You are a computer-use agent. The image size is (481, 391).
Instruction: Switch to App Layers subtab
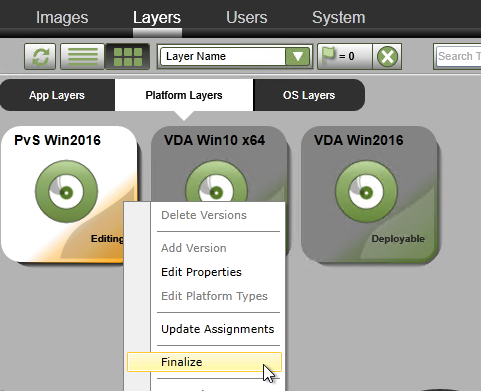click(x=57, y=95)
